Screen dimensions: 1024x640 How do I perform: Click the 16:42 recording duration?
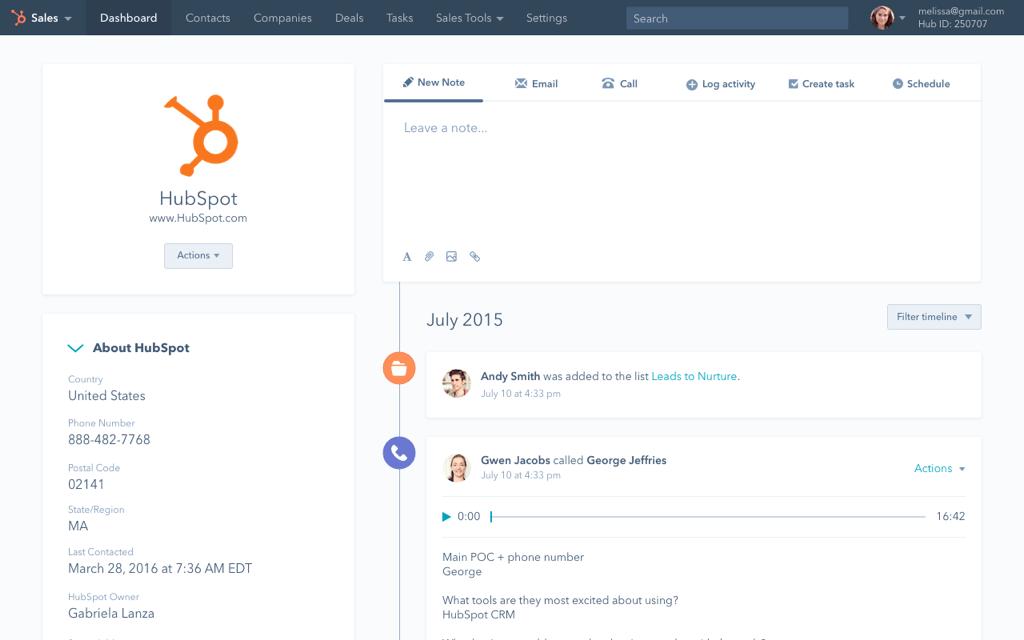click(950, 516)
